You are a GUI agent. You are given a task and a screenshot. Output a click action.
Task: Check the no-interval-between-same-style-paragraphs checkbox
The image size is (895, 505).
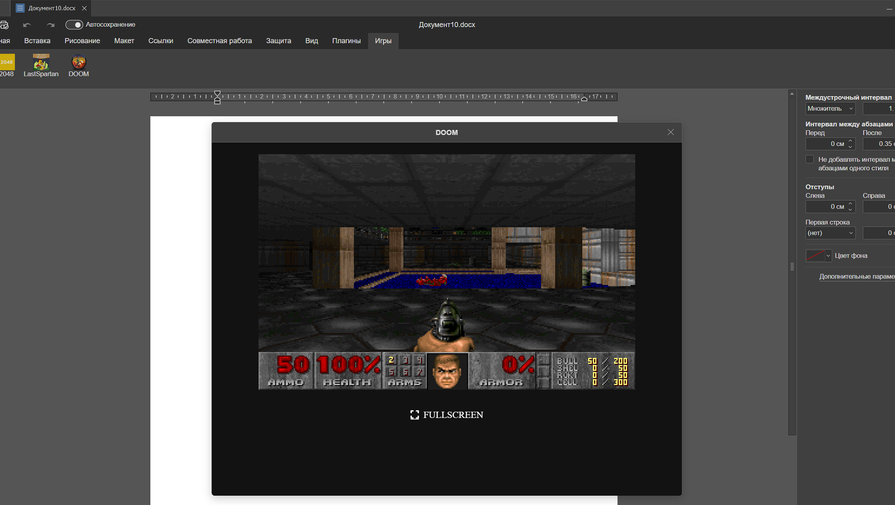(x=810, y=159)
